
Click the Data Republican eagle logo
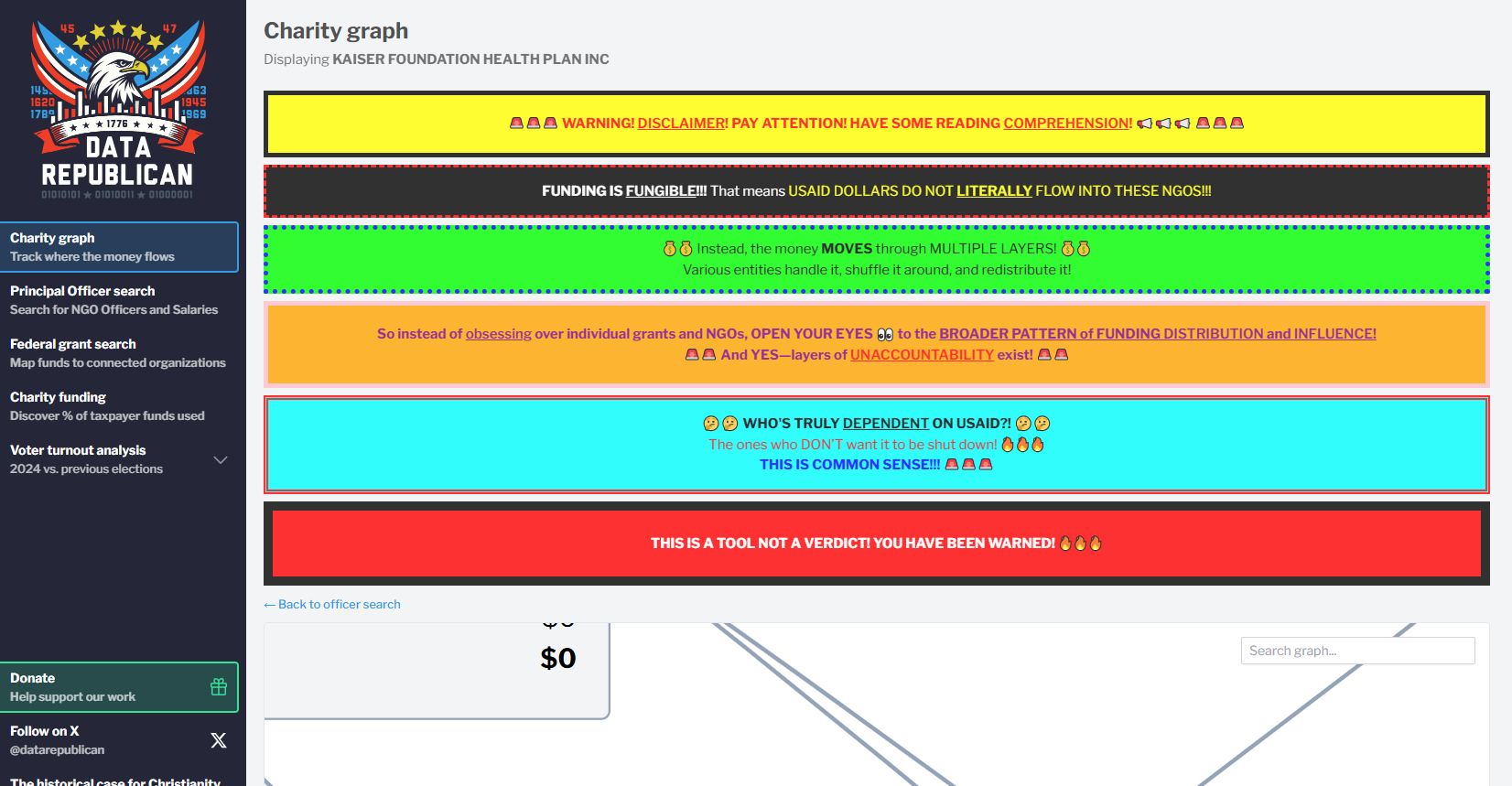[118, 109]
